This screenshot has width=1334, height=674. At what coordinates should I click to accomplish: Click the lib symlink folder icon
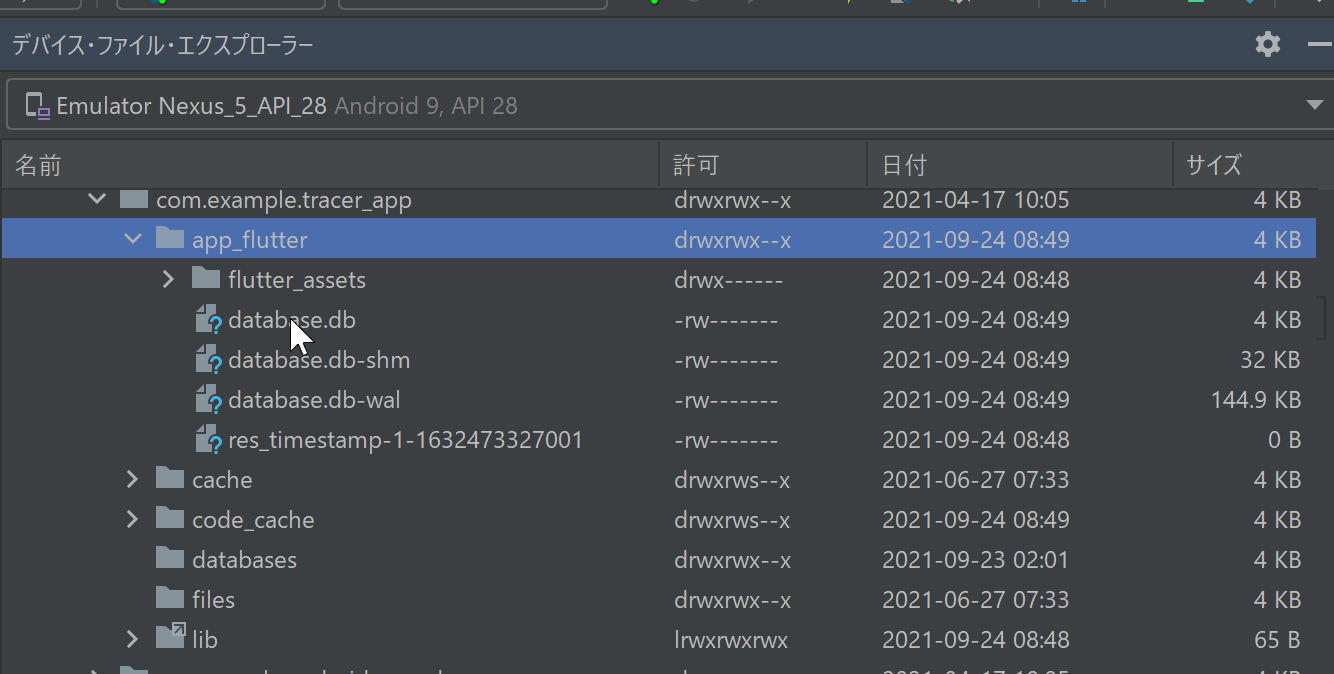(x=170, y=639)
